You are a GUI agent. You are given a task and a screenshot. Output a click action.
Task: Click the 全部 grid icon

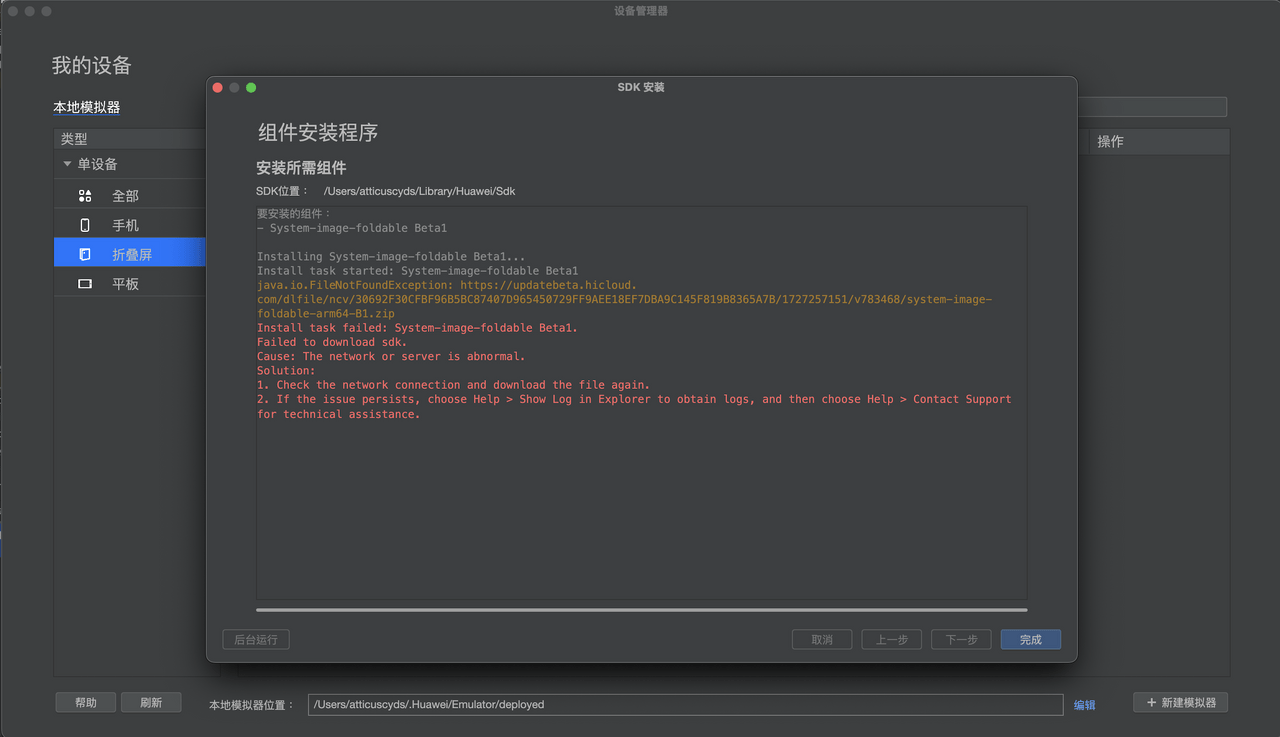85,196
